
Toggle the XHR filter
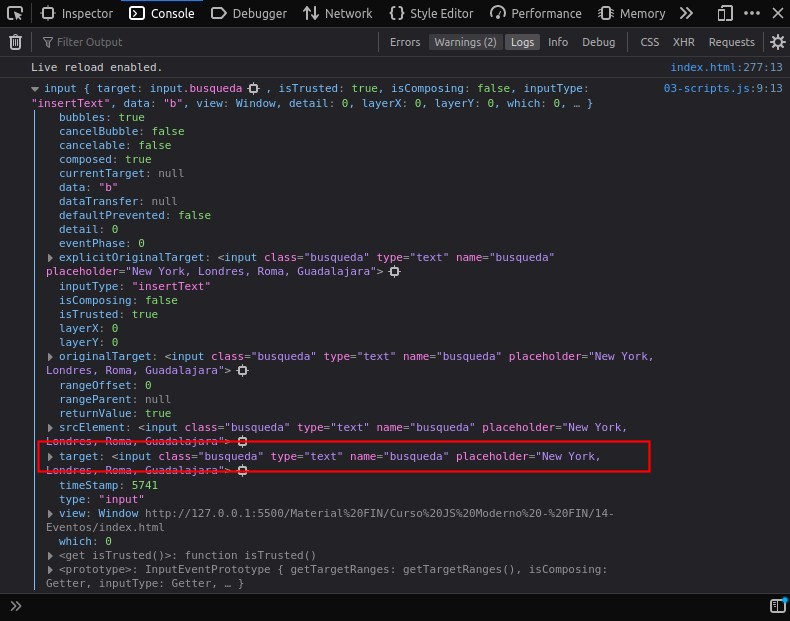pos(683,42)
